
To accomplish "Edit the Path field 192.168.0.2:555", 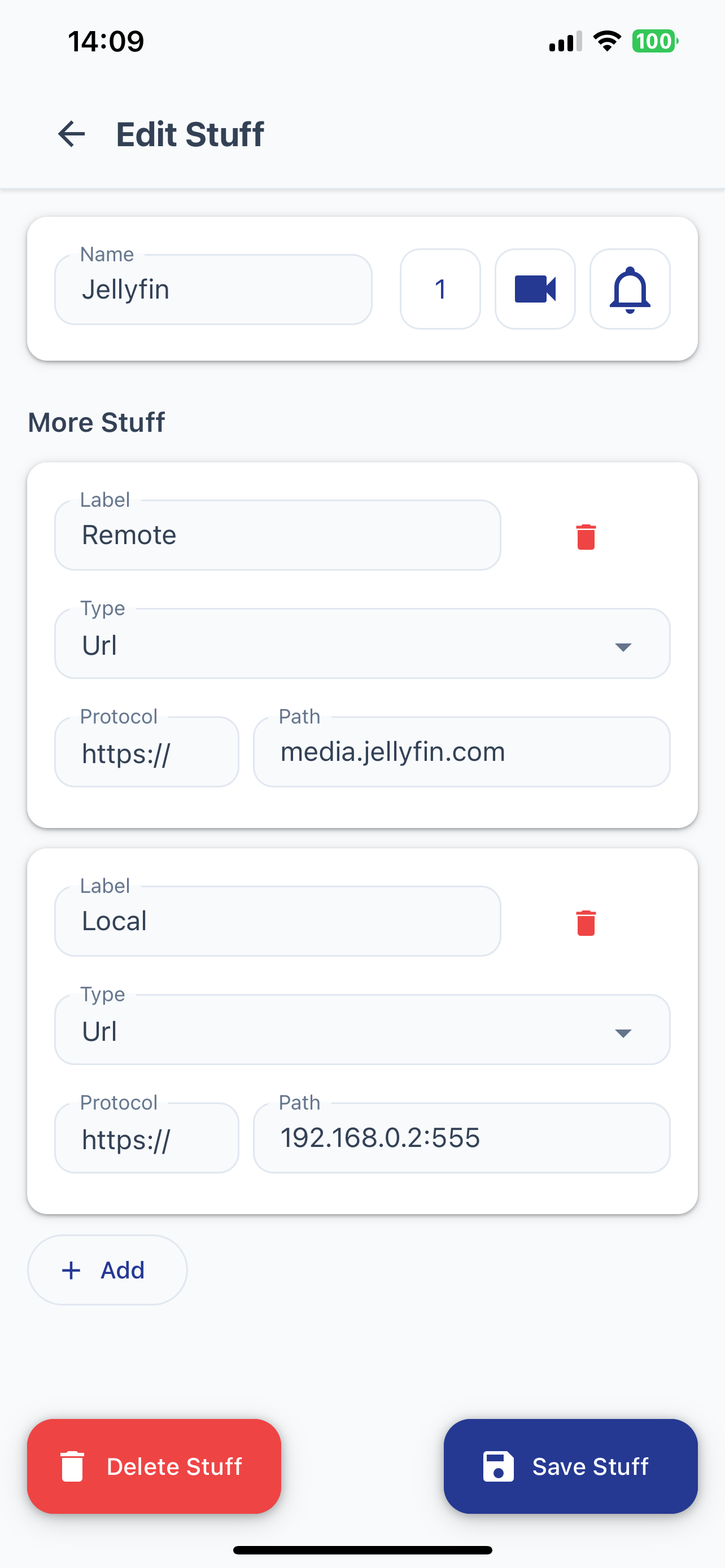I will 462,1138.
